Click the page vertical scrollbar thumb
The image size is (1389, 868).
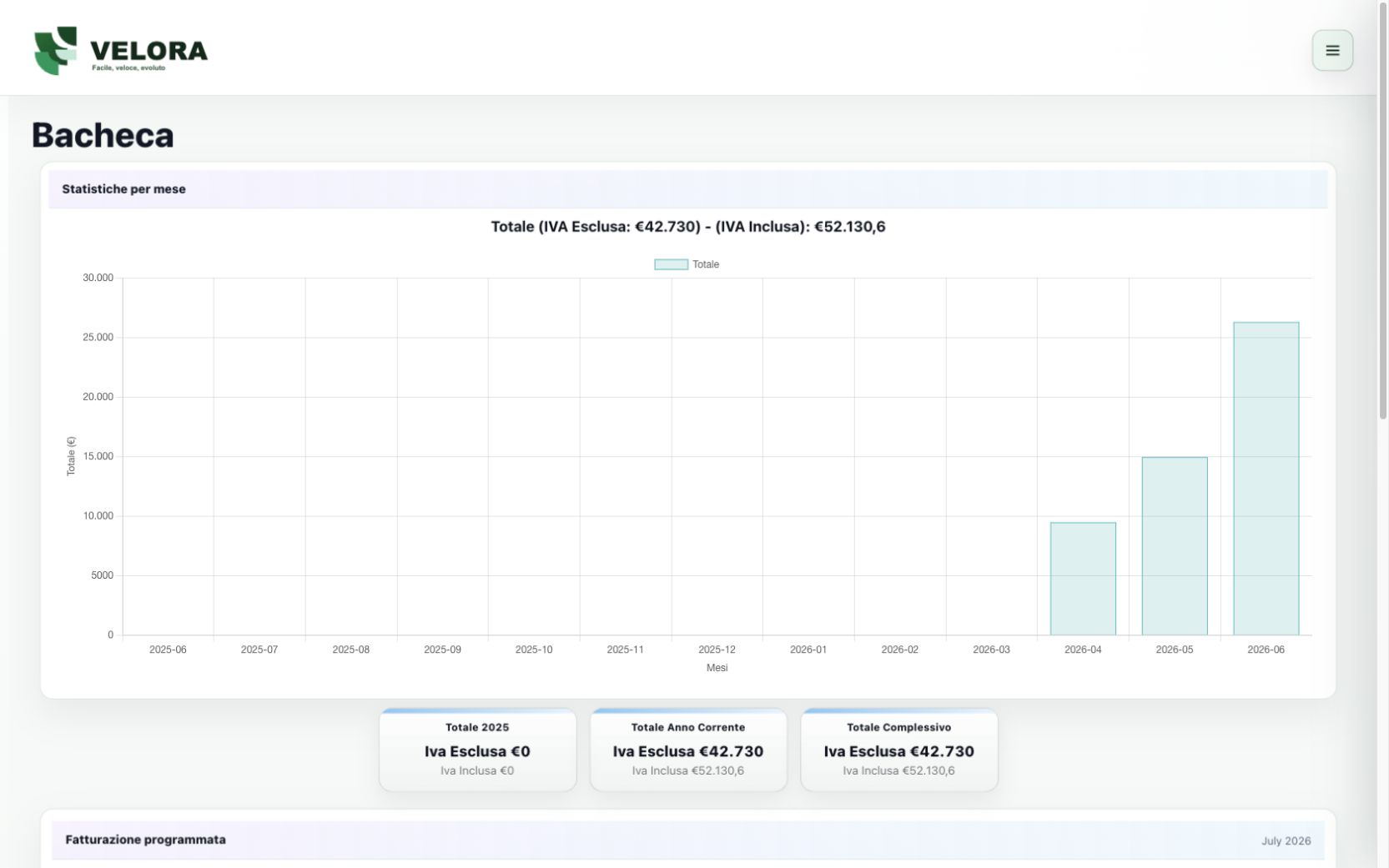pos(1383,210)
